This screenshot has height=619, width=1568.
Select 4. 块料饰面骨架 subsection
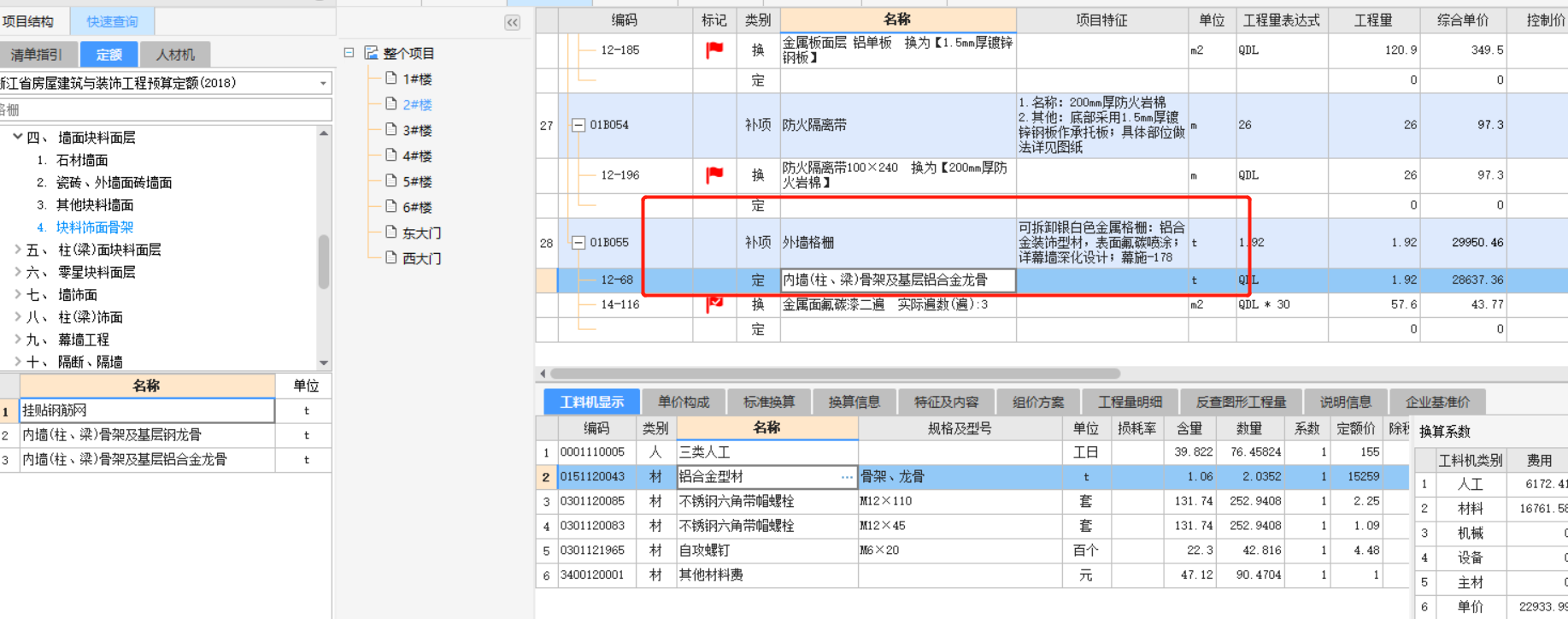85,227
